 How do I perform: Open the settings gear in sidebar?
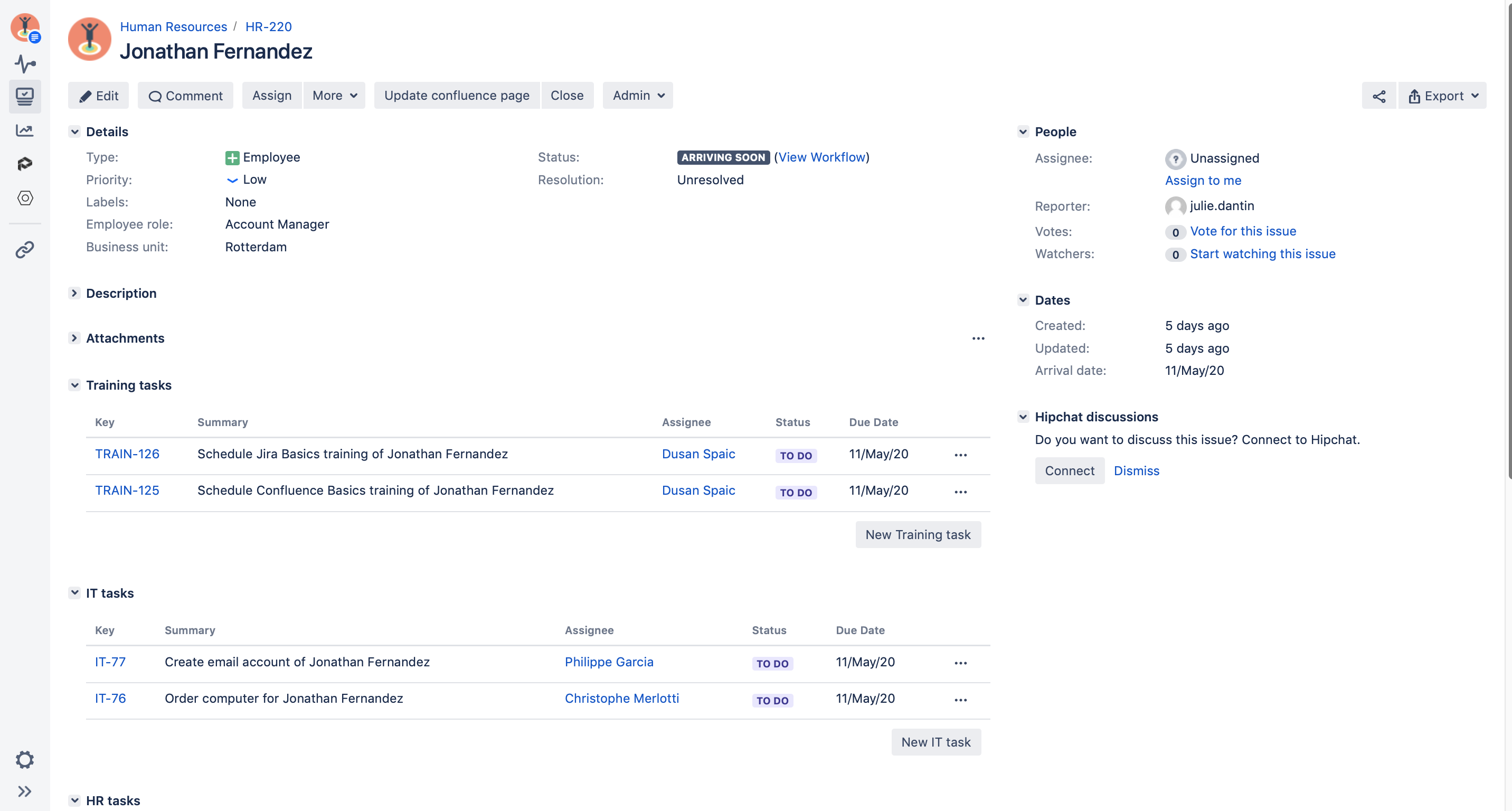tap(25, 759)
